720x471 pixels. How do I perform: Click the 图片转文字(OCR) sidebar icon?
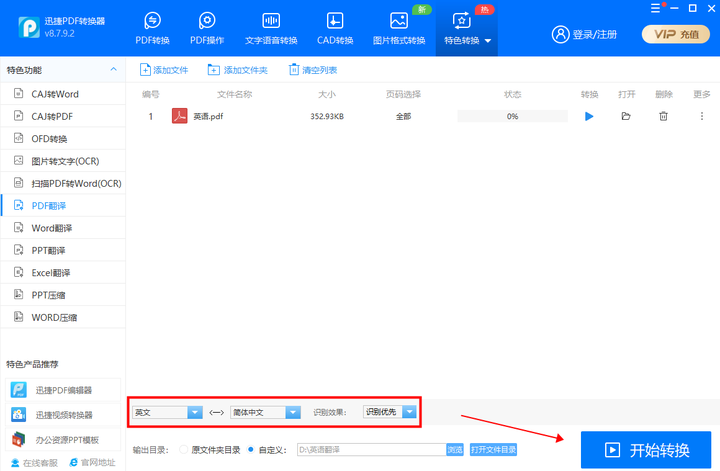[x=18, y=161]
